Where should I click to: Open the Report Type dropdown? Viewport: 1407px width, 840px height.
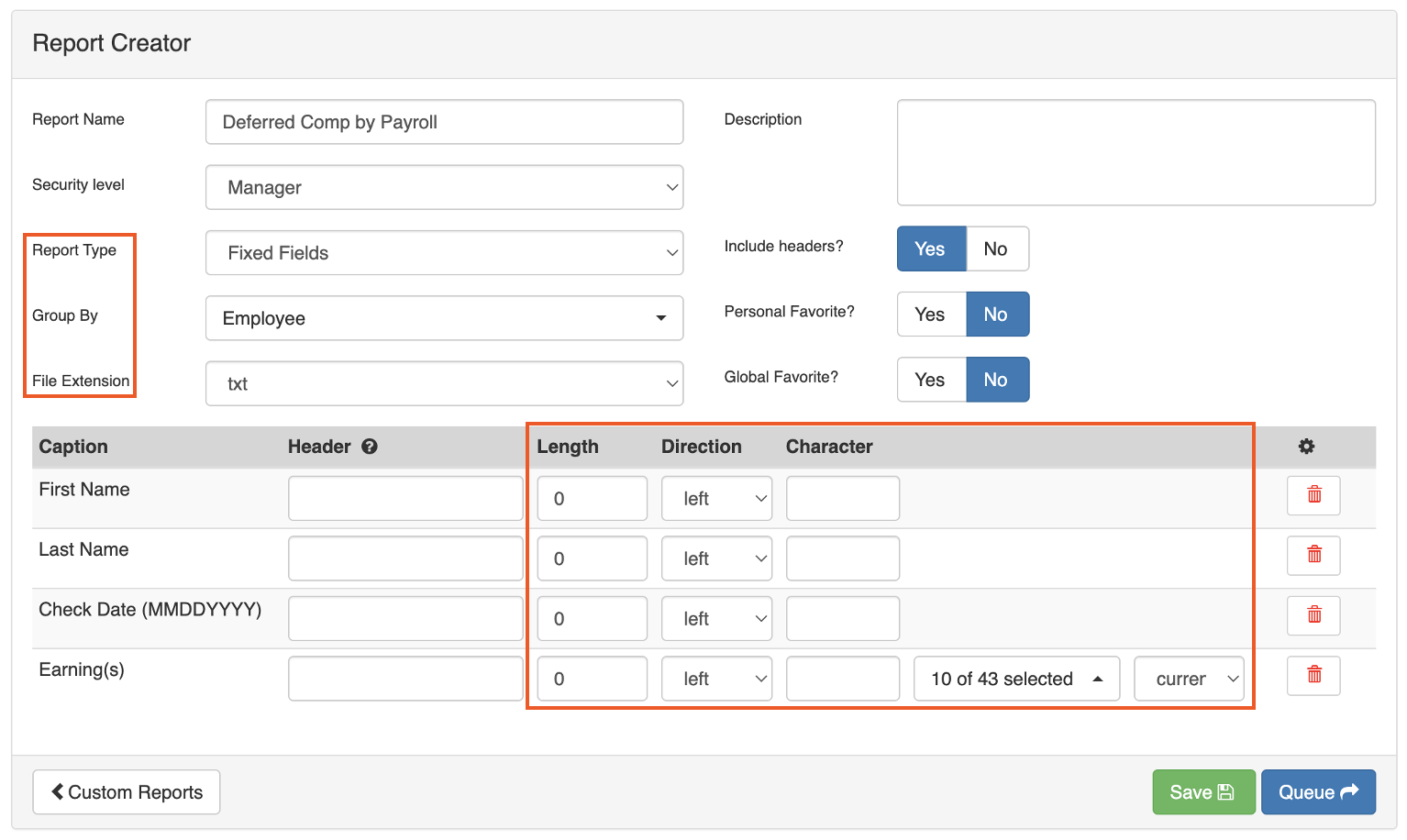coord(444,252)
